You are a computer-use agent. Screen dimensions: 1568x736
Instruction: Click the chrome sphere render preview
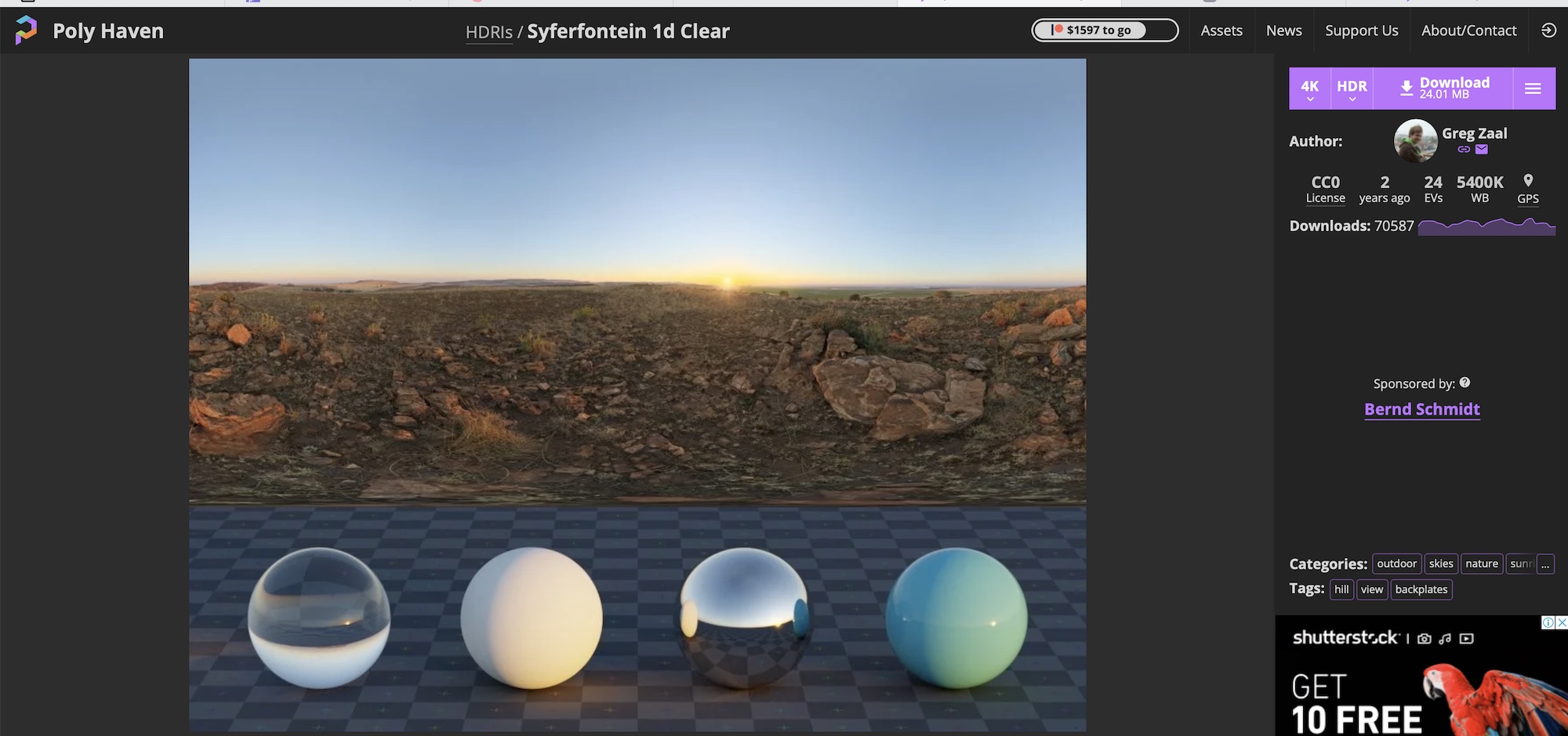(744, 618)
